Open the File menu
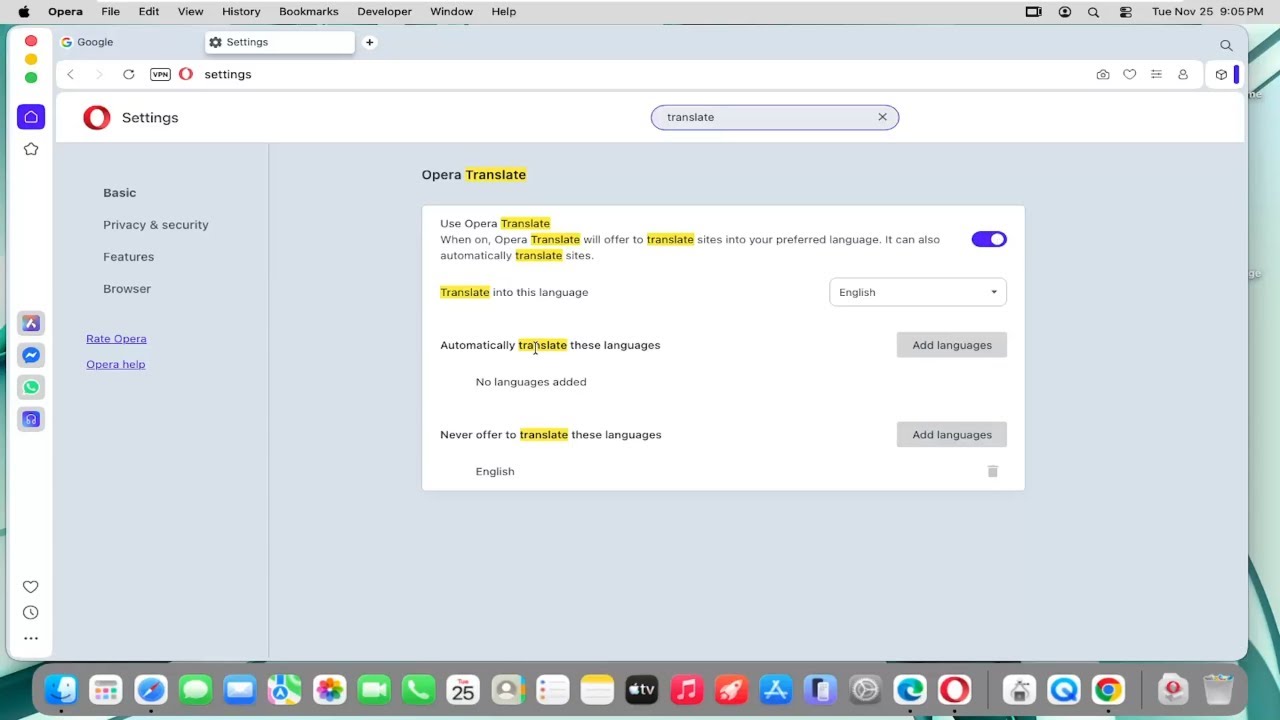 [x=110, y=12]
